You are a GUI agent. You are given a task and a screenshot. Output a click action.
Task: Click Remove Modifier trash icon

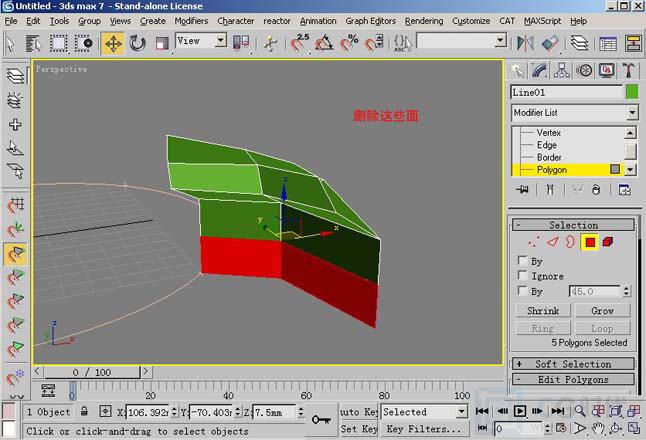coord(596,190)
